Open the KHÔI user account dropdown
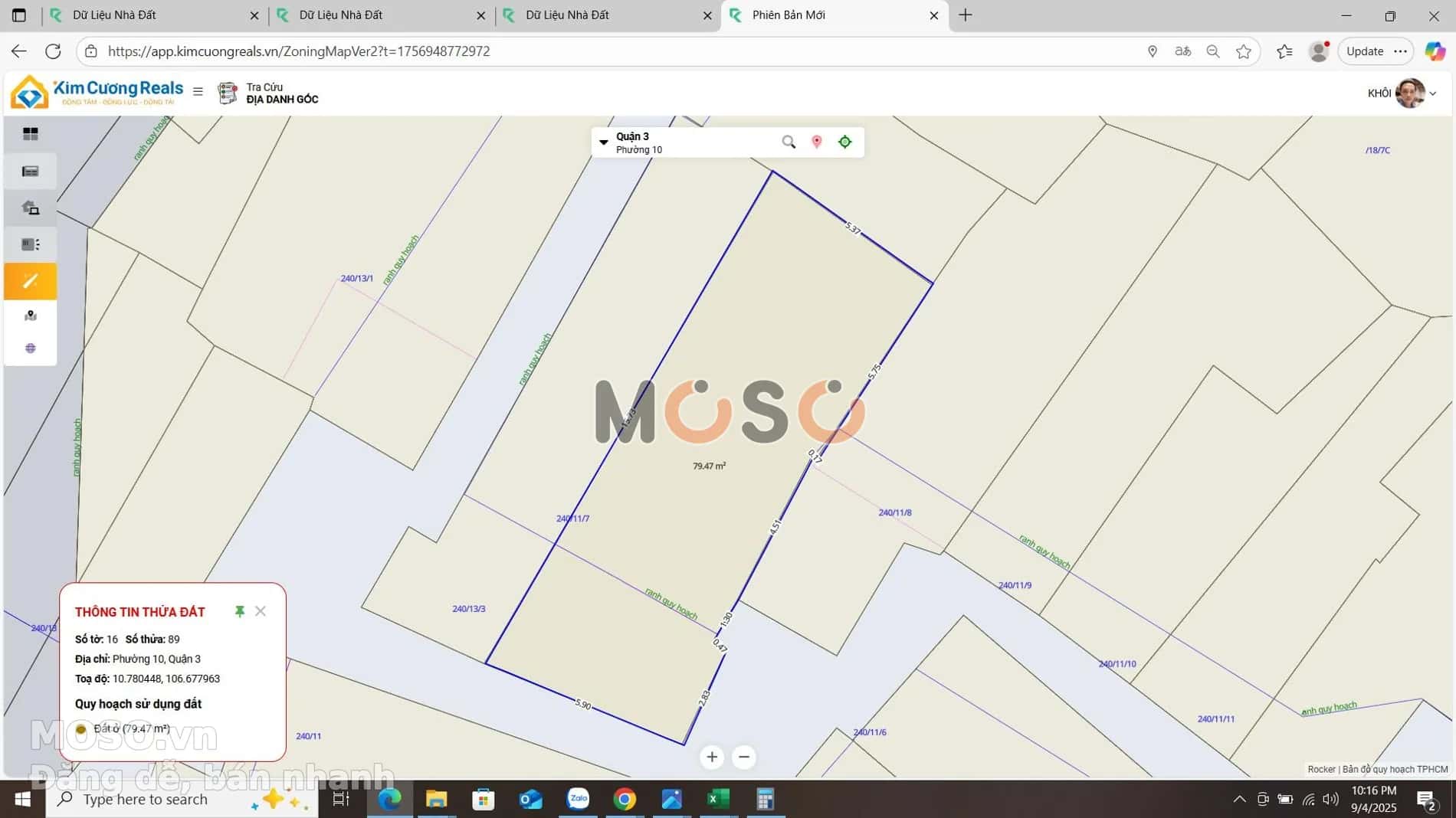The image size is (1456, 818). pos(1402,93)
